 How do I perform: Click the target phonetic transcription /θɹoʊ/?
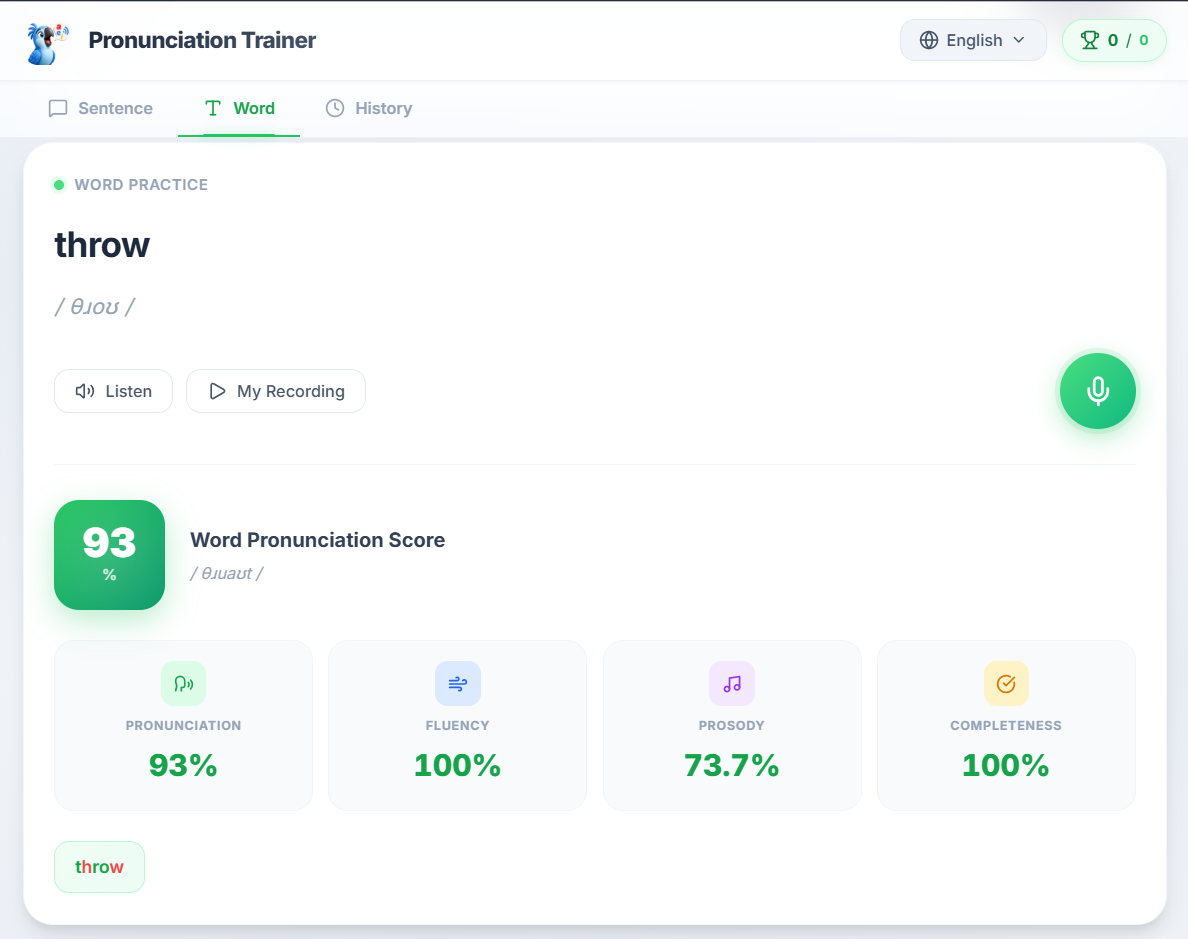click(95, 307)
